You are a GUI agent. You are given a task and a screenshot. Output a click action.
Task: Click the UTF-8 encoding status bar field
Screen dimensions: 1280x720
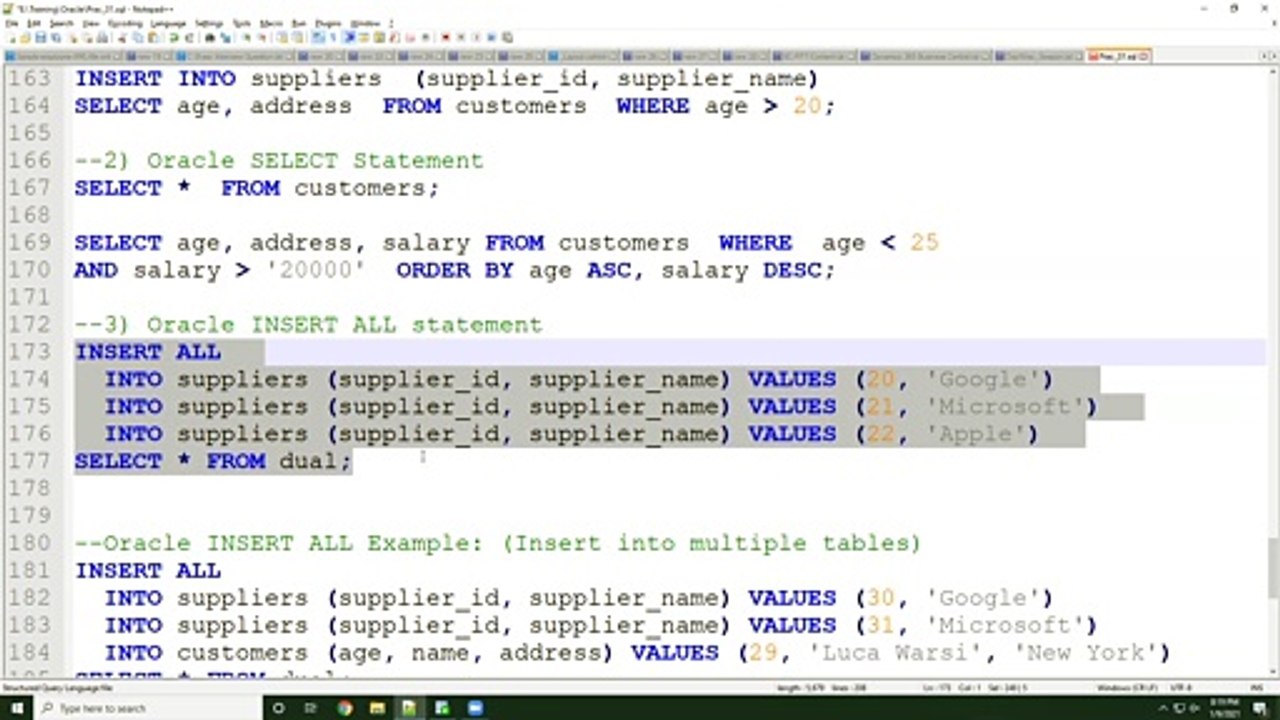1180,686
